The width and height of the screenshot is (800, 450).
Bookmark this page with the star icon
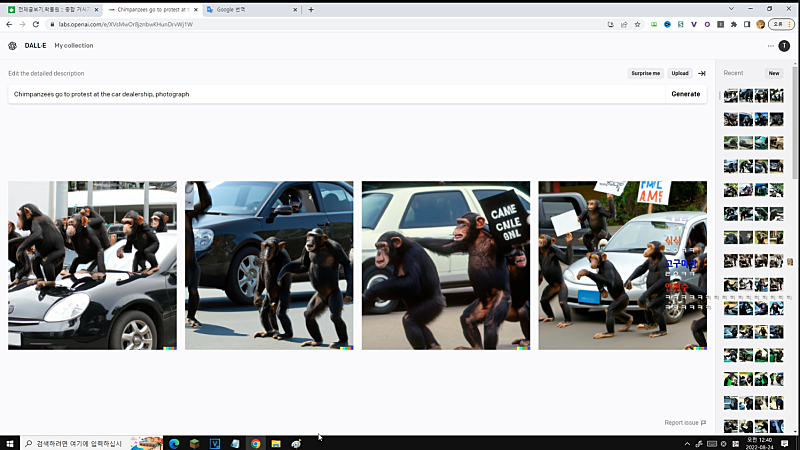coord(638,24)
